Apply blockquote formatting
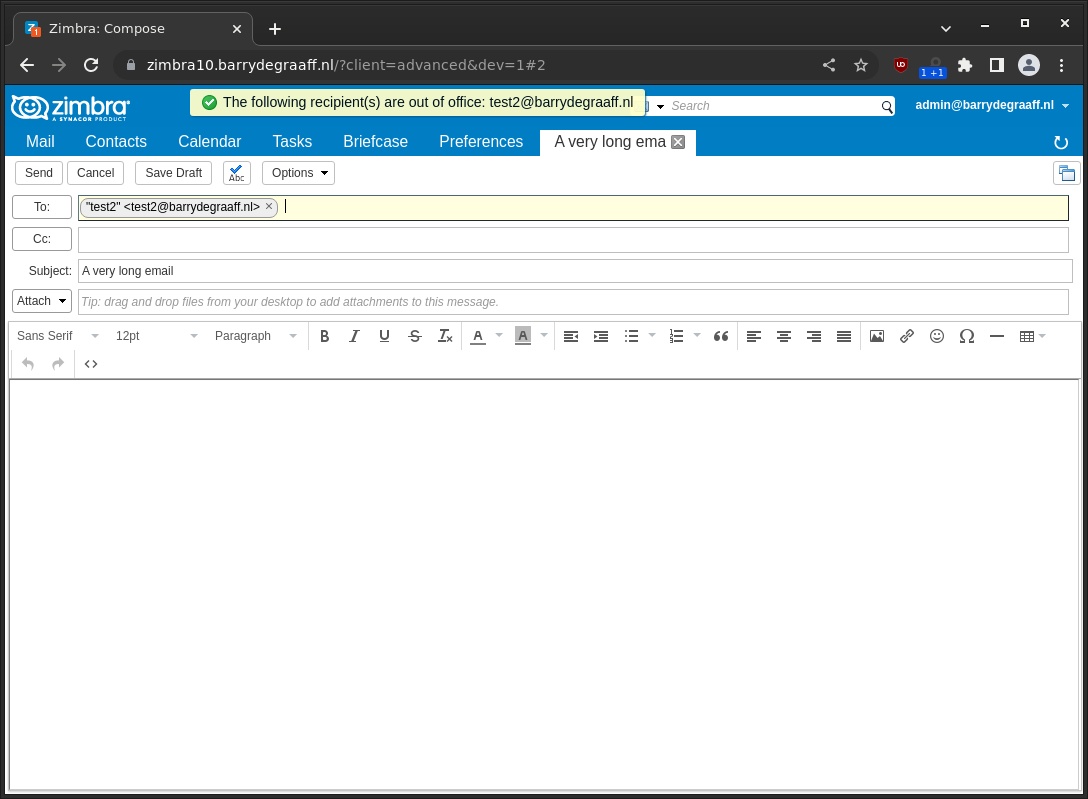This screenshot has width=1088, height=799. click(x=721, y=336)
